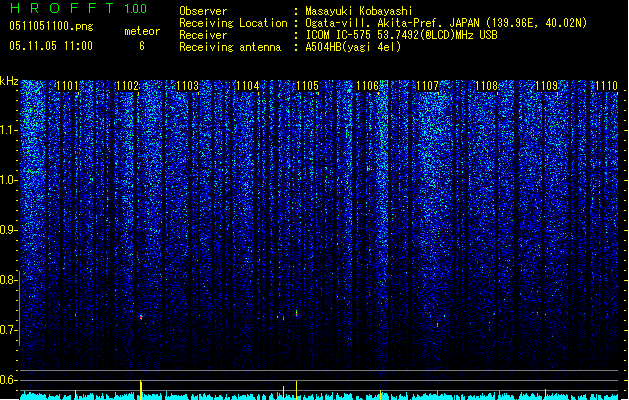Click the Receiving Location label
Screen dimensions: 629x400
233,23
